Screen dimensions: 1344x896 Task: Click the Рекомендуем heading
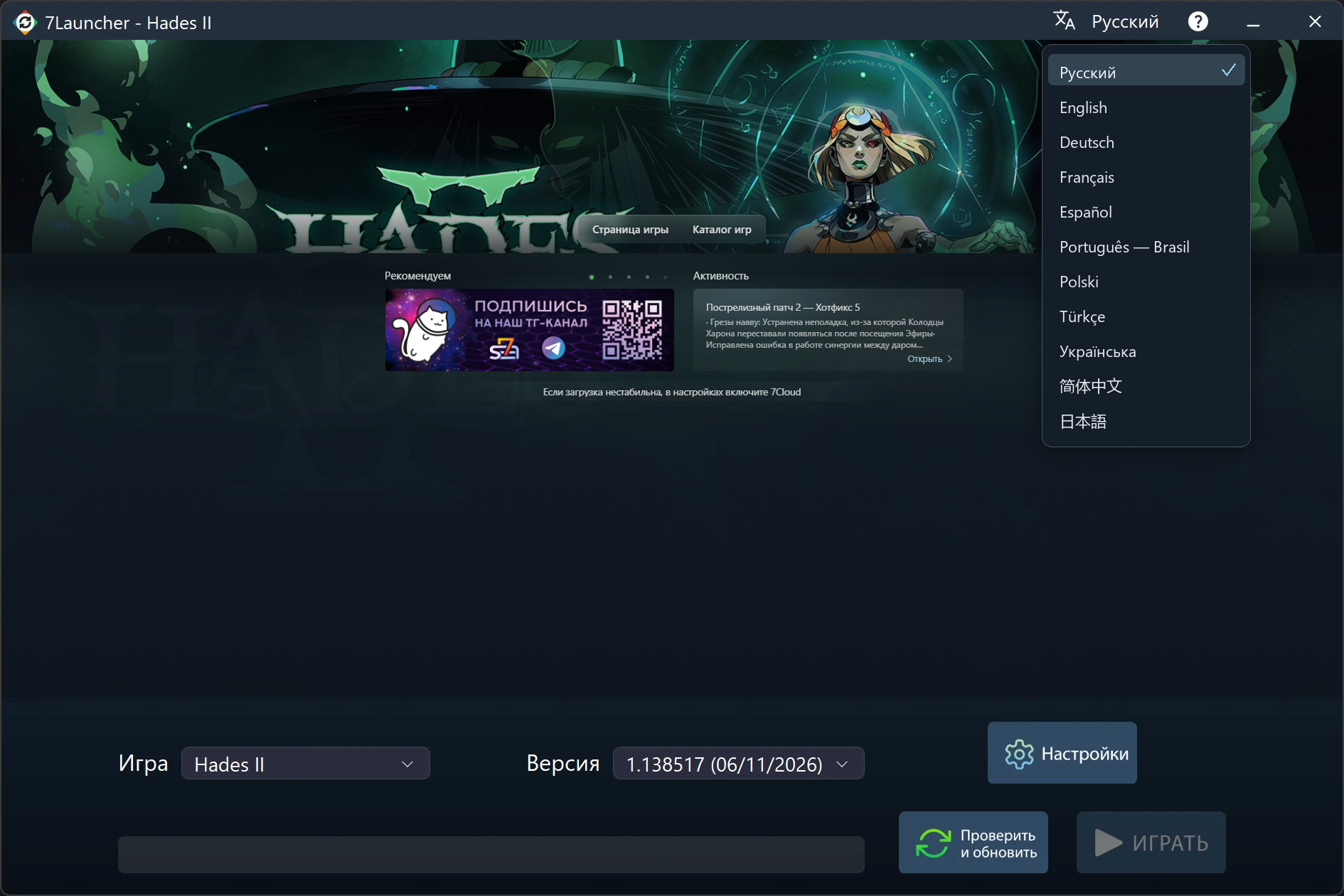417,276
